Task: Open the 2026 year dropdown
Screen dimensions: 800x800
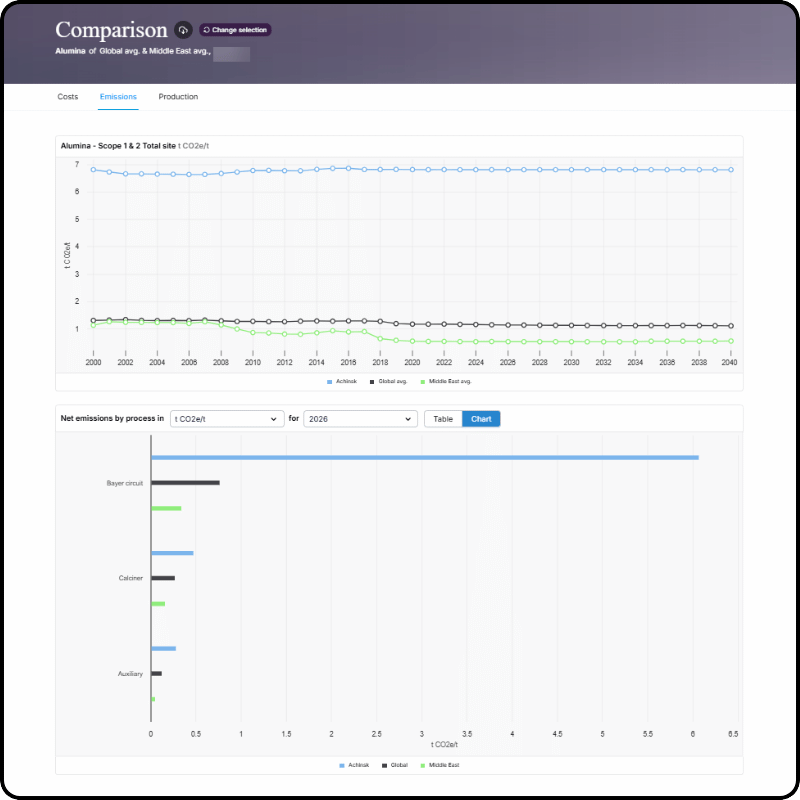Action: (360, 419)
